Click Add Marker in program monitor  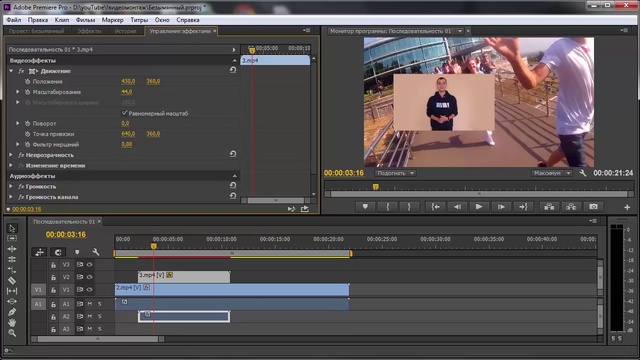point(365,207)
